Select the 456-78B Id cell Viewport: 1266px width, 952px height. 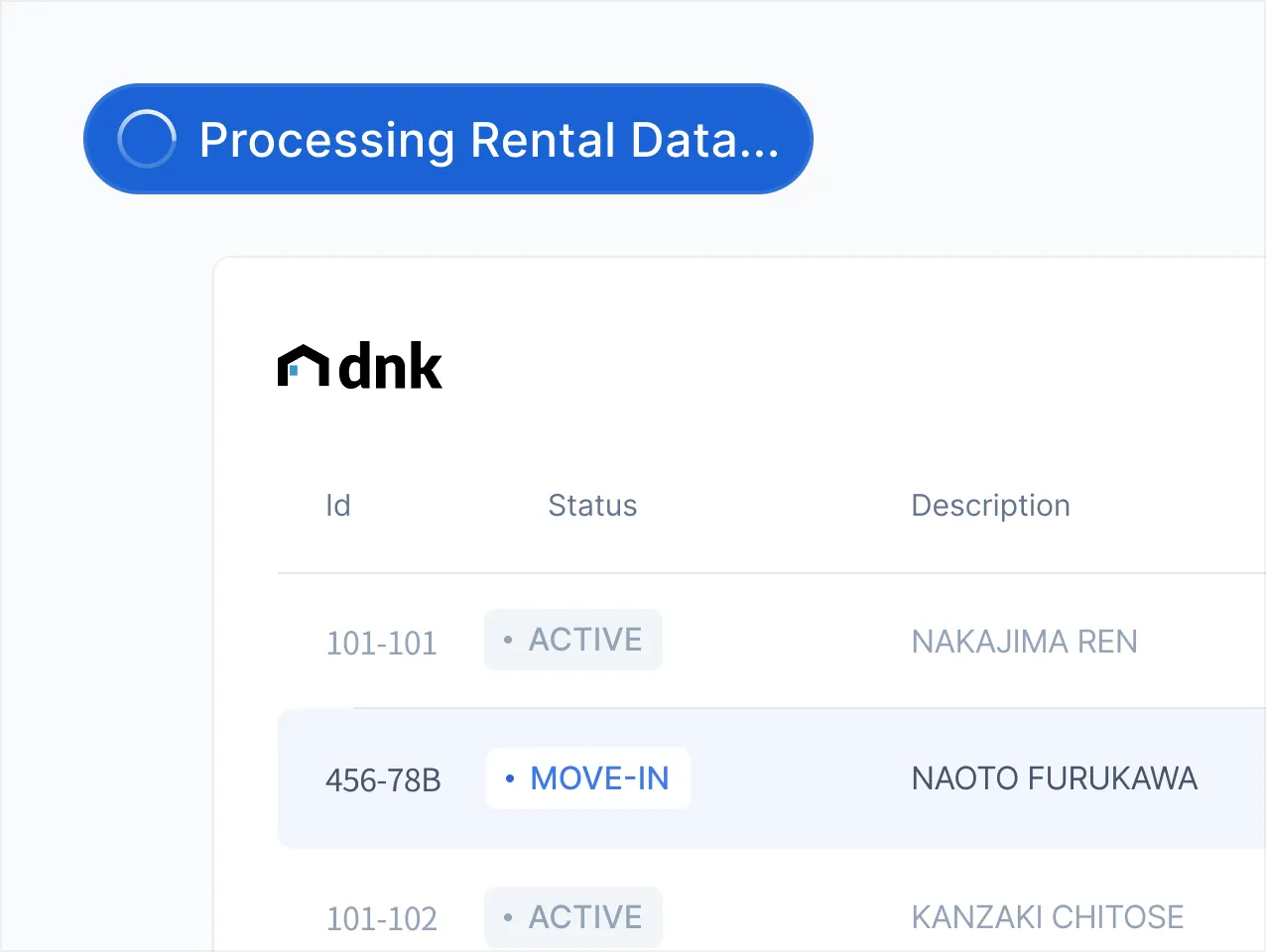click(x=383, y=780)
